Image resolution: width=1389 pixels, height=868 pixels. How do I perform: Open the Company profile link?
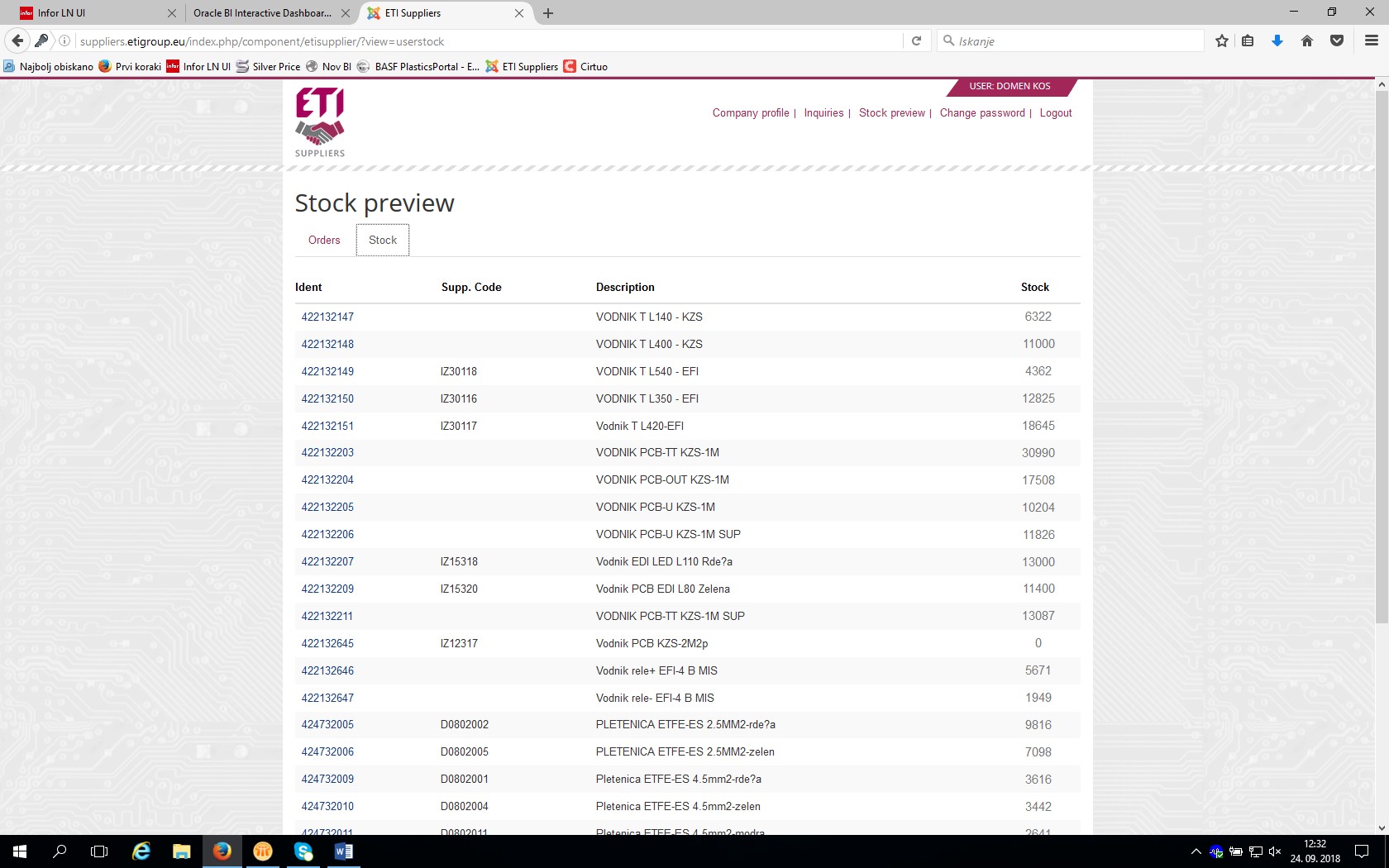pos(751,113)
